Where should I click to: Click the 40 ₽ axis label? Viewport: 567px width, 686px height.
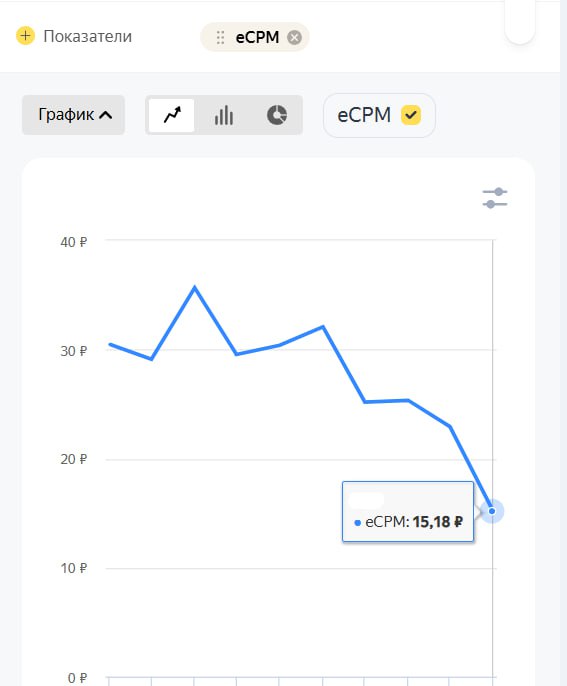(x=74, y=242)
